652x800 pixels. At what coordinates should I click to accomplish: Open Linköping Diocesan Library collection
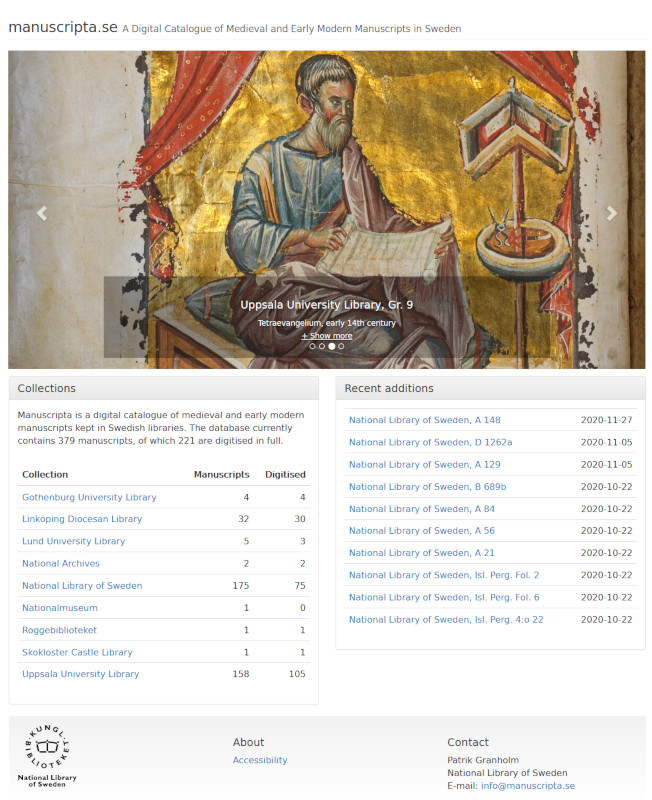[x=82, y=519]
